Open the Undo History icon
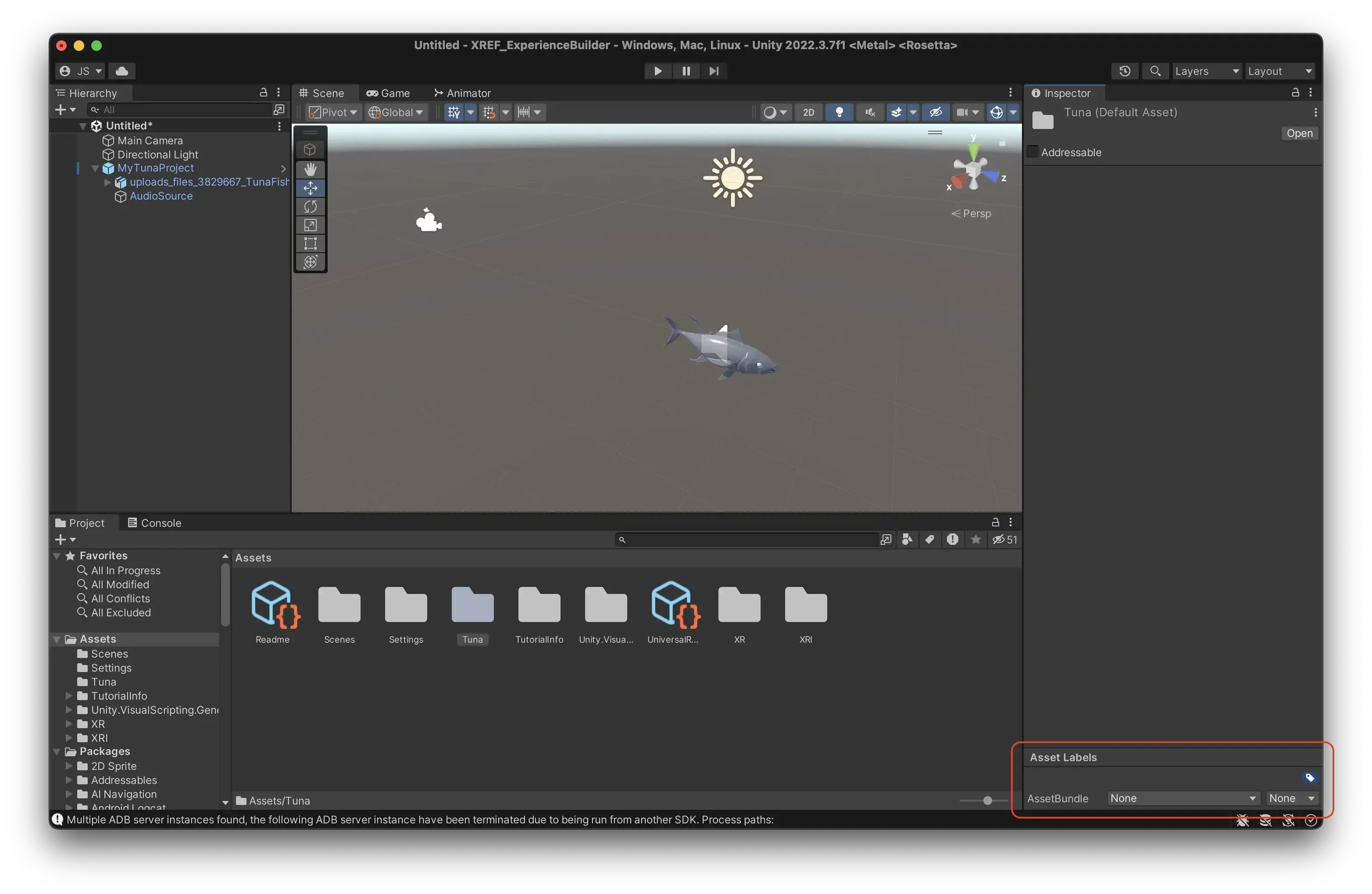This screenshot has height=894, width=1372. pyautogui.click(x=1124, y=71)
